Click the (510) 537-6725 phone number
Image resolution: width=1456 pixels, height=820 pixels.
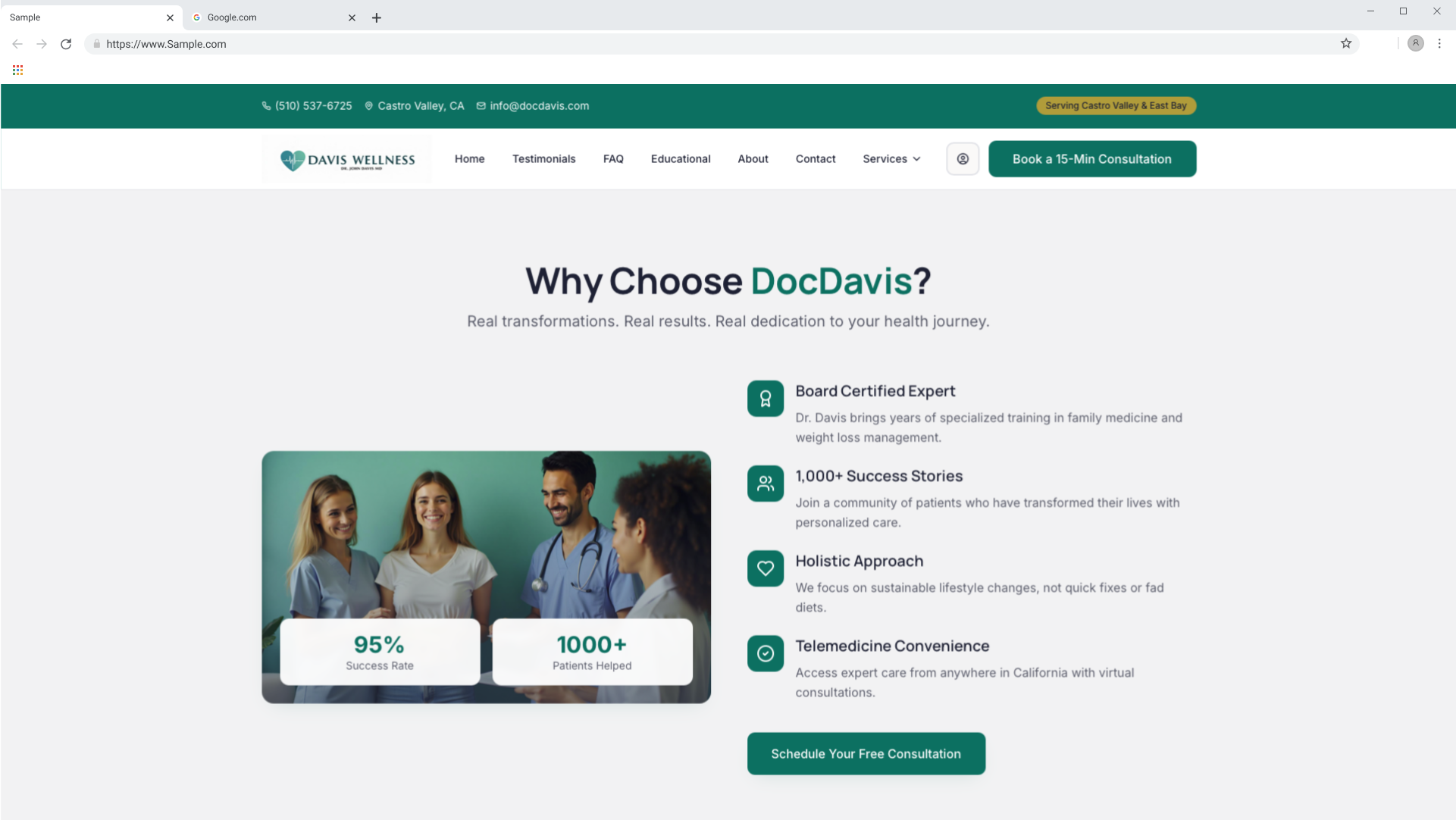point(313,106)
